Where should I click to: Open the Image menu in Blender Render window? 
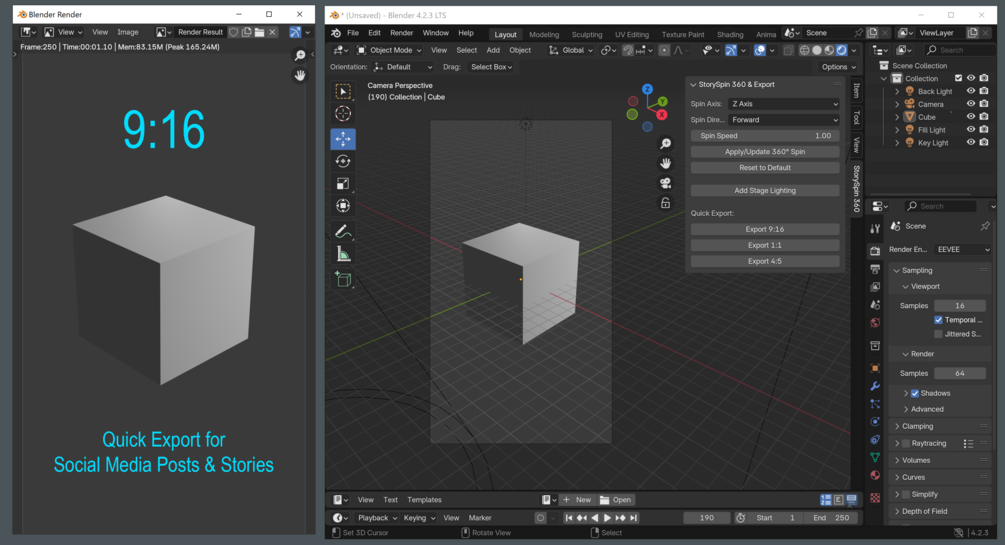click(128, 32)
